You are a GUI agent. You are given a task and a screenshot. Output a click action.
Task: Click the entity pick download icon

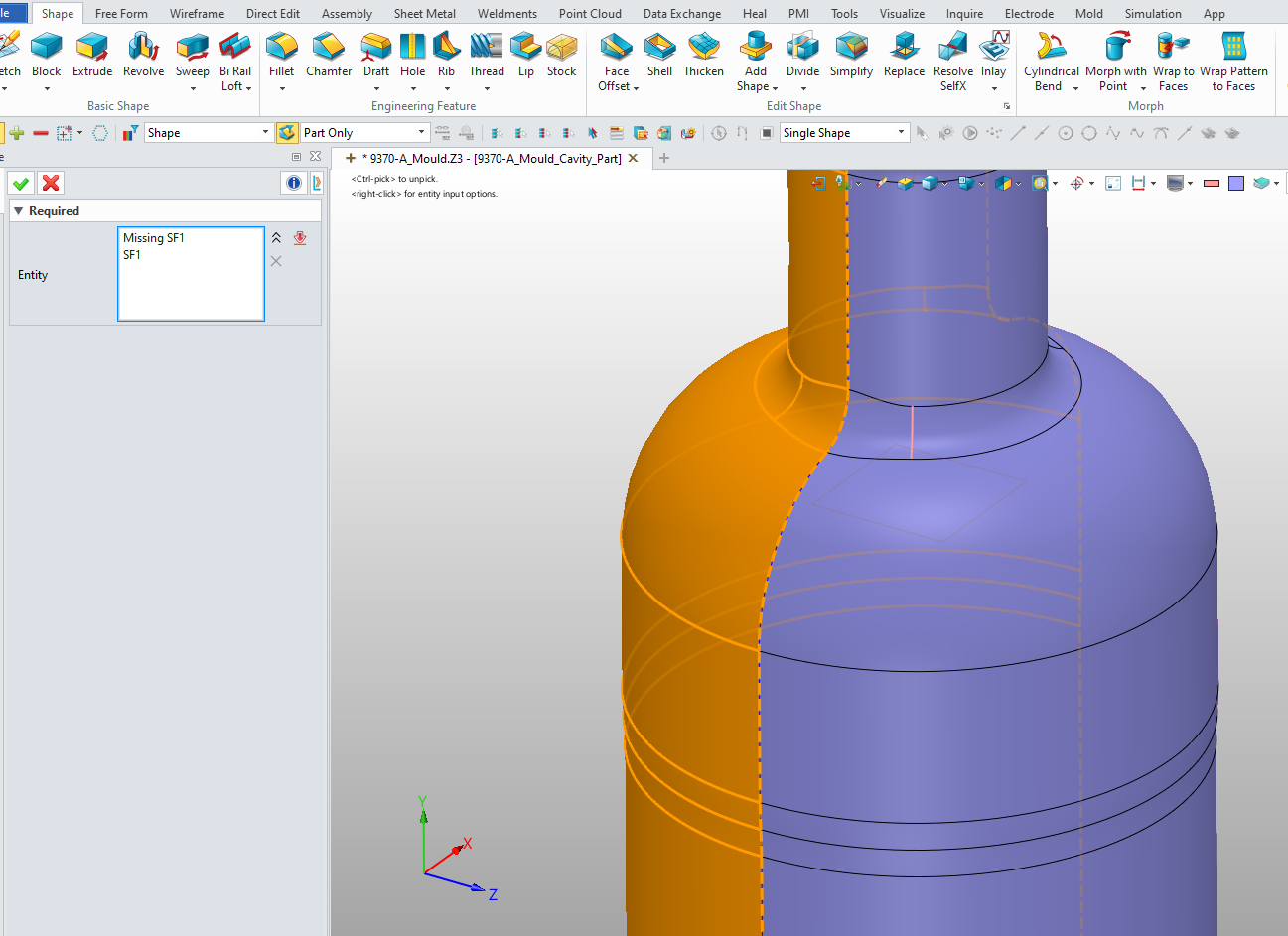[x=300, y=238]
